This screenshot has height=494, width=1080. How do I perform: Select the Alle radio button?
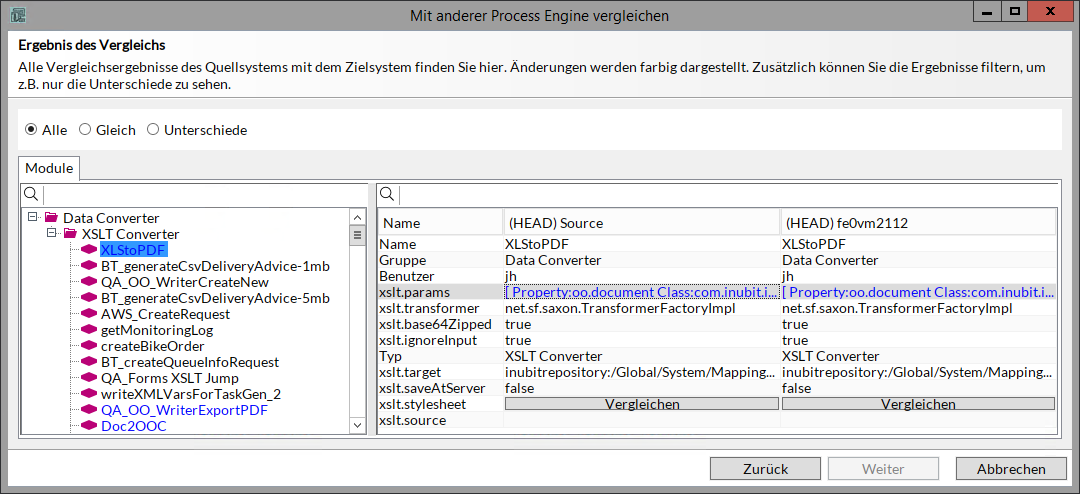[31, 130]
